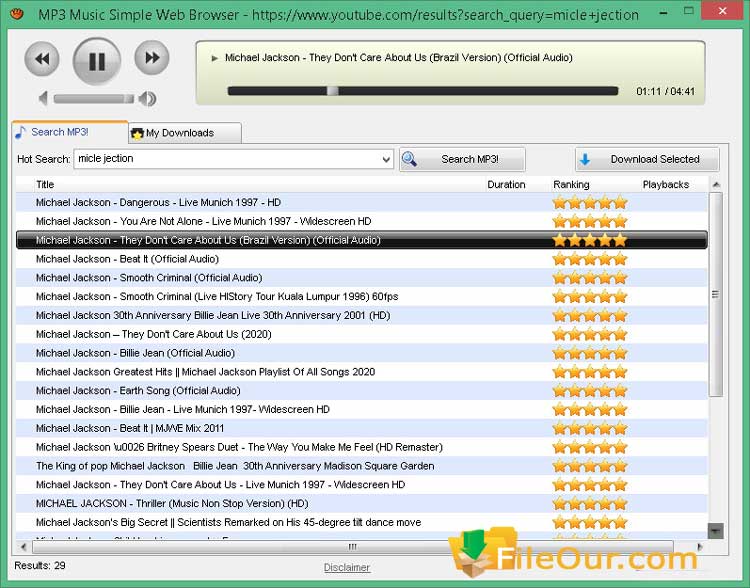Image resolution: width=750 pixels, height=588 pixels.
Task: Select 'Smooth Criminal (Official Audio)' row
Action: pyautogui.click(x=362, y=277)
